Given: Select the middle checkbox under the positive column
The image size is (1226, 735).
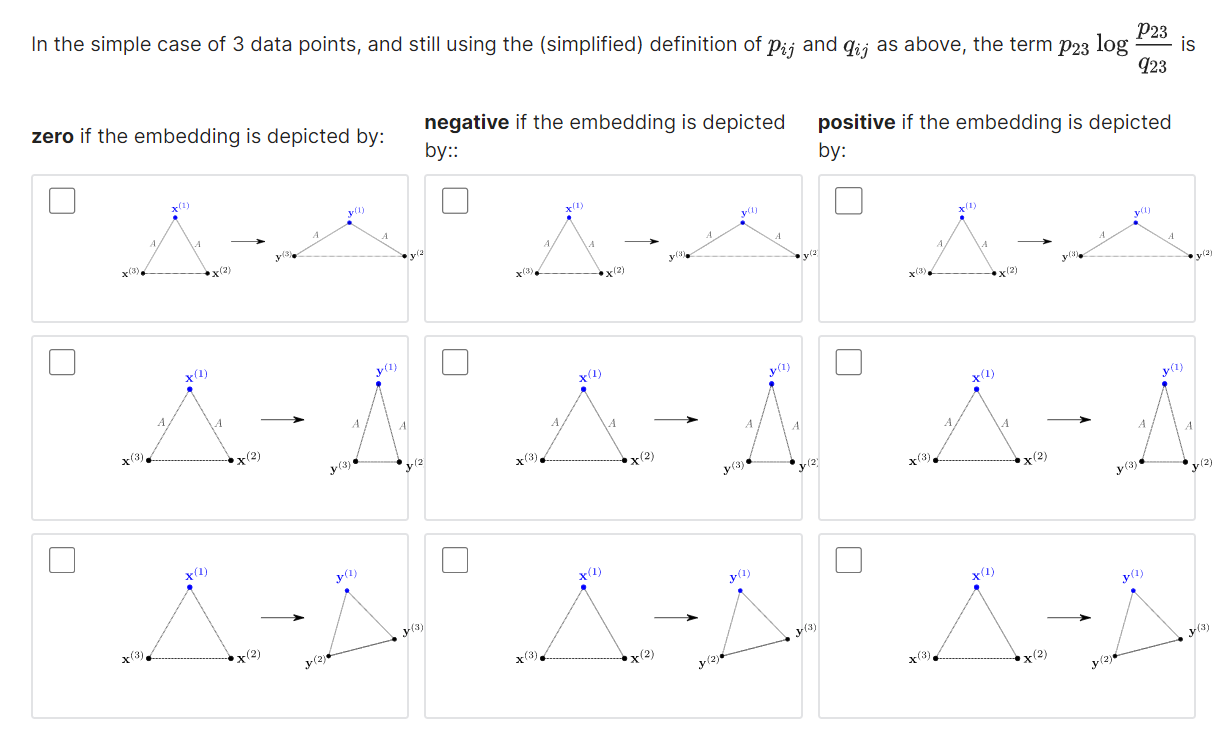Looking at the screenshot, I should click(x=849, y=361).
